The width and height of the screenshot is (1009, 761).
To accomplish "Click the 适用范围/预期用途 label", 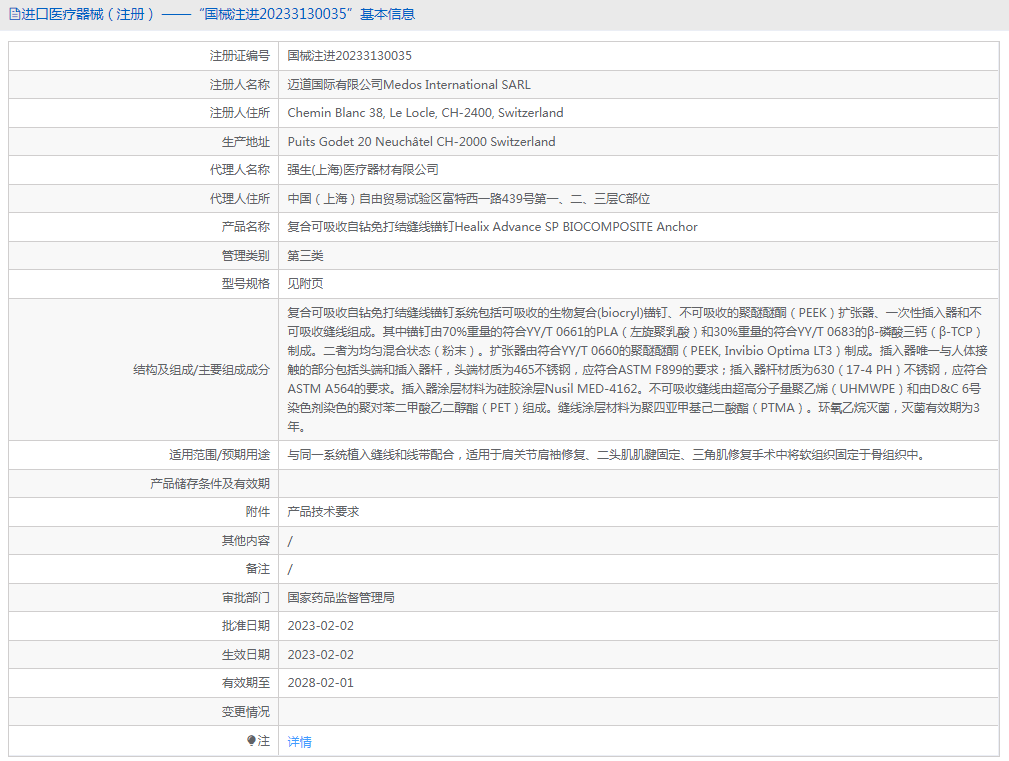I will pos(219,455).
